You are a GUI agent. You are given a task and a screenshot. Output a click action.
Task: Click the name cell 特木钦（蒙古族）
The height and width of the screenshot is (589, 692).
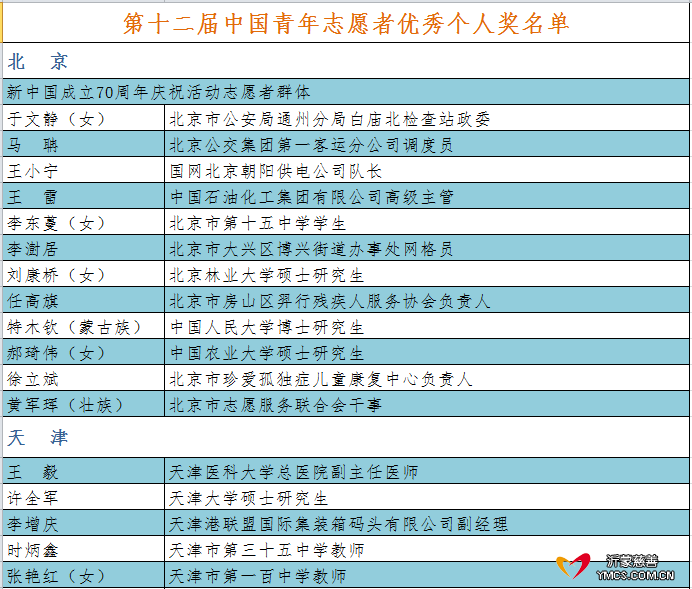pyautogui.click(x=84, y=326)
